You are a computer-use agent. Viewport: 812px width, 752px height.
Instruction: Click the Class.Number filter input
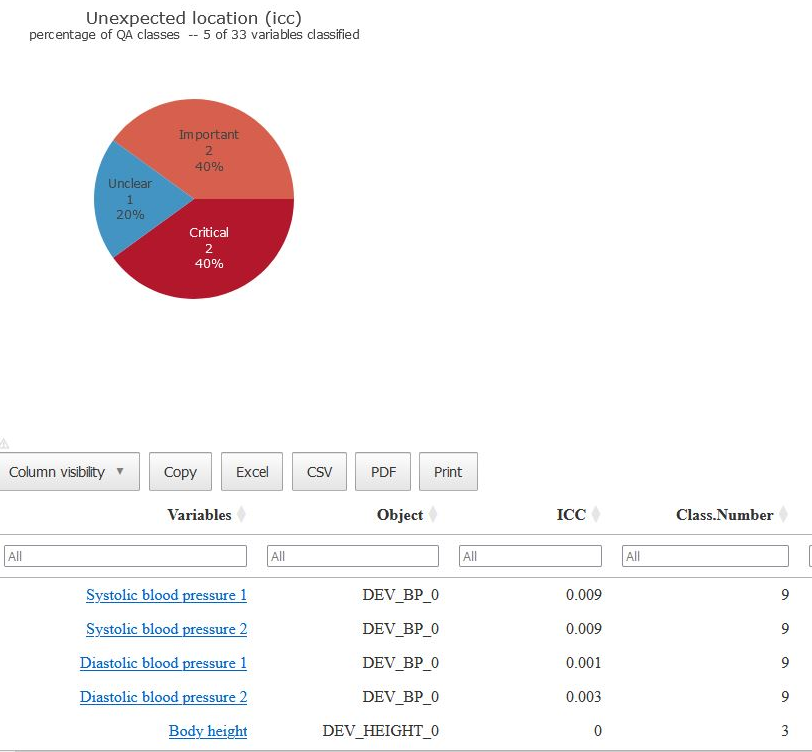[x=703, y=556]
